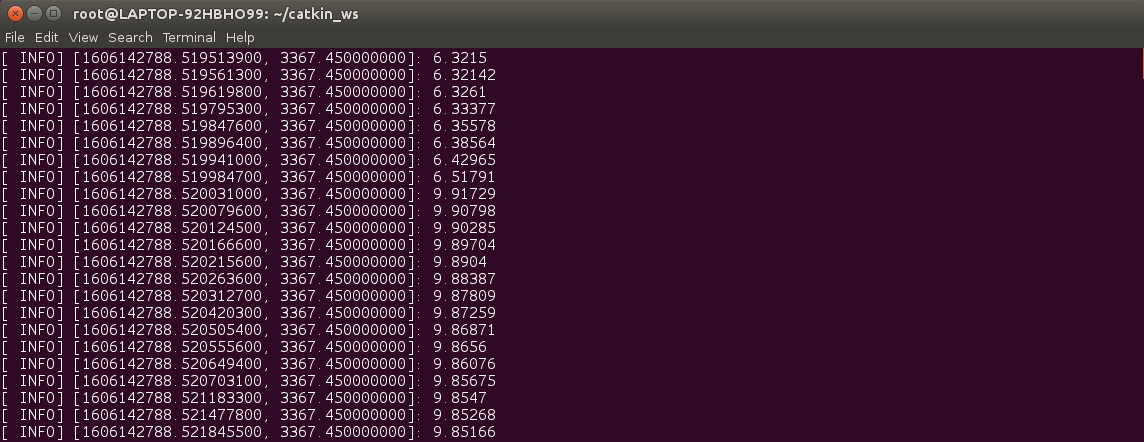The height and width of the screenshot is (442, 1144).
Task: Click the log value 9.88387
Action: tap(464, 279)
